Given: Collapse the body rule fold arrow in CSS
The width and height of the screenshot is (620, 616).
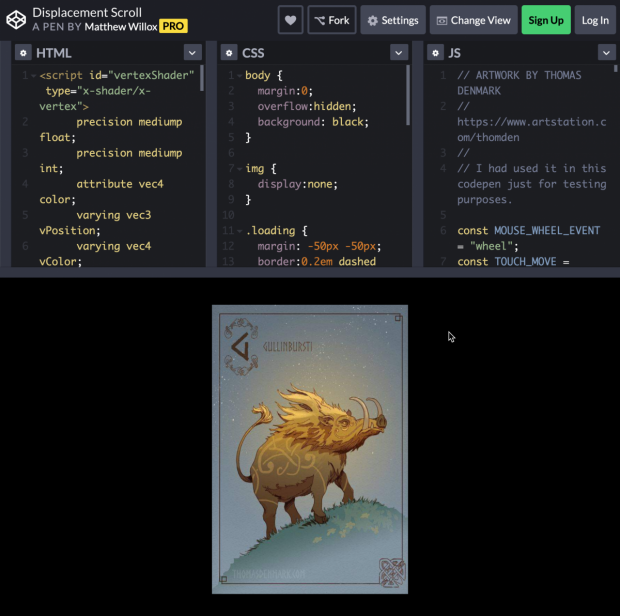Looking at the screenshot, I should click(240, 76).
